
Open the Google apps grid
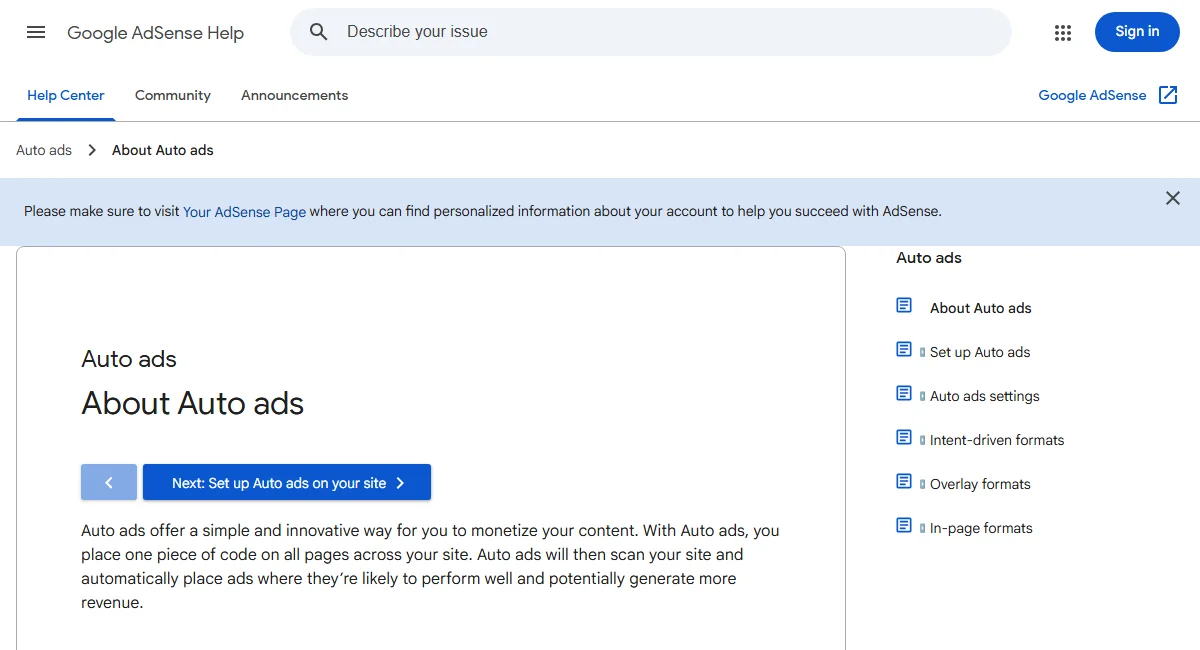(1063, 33)
